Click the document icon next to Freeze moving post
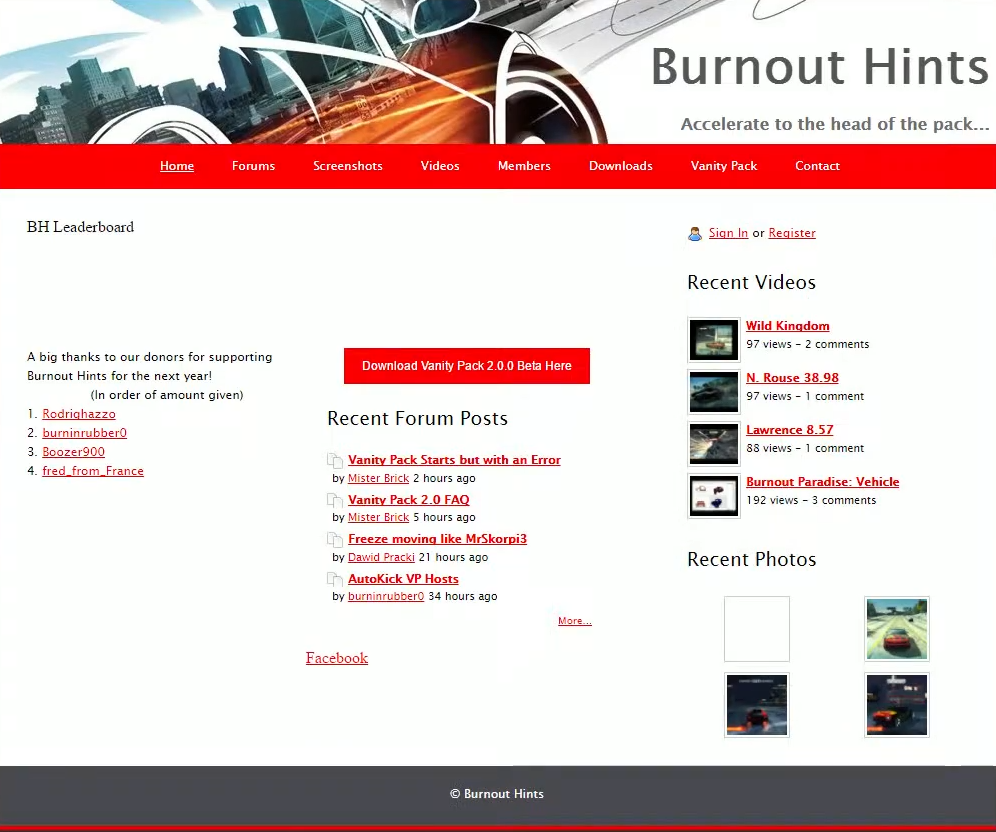The width and height of the screenshot is (996, 832). tap(335, 540)
